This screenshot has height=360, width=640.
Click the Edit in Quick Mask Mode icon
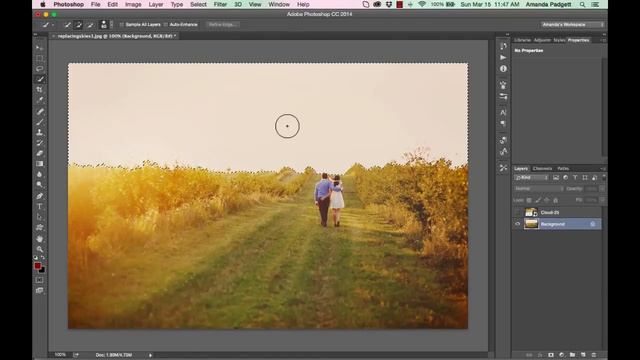pyautogui.click(x=39, y=280)
